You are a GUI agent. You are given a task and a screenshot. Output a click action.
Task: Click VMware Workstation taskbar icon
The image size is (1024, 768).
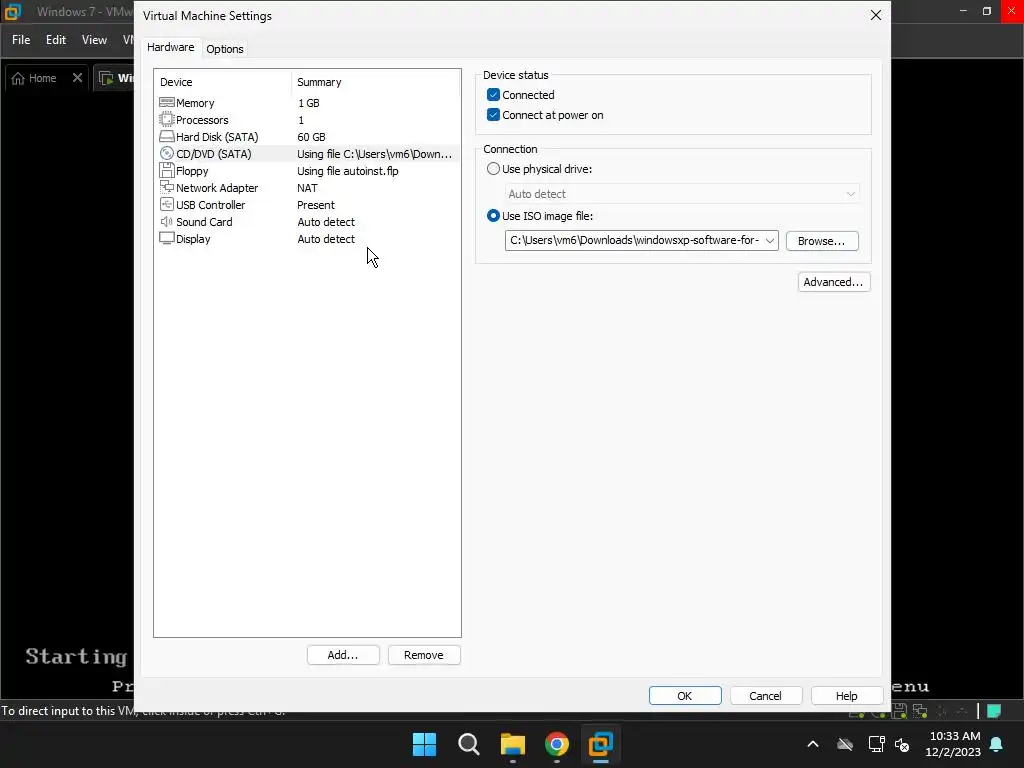600,744
